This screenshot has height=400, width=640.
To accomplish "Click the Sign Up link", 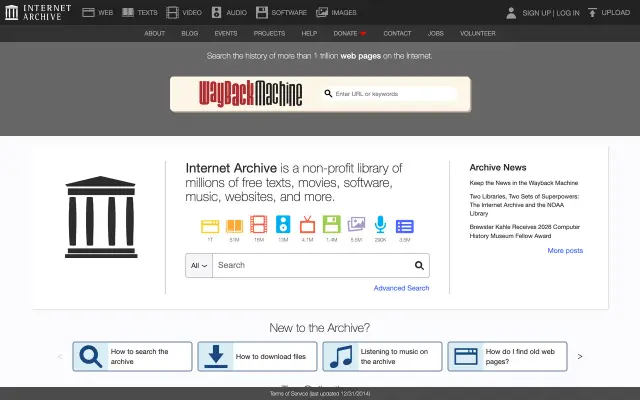I will tap(536, 13).
